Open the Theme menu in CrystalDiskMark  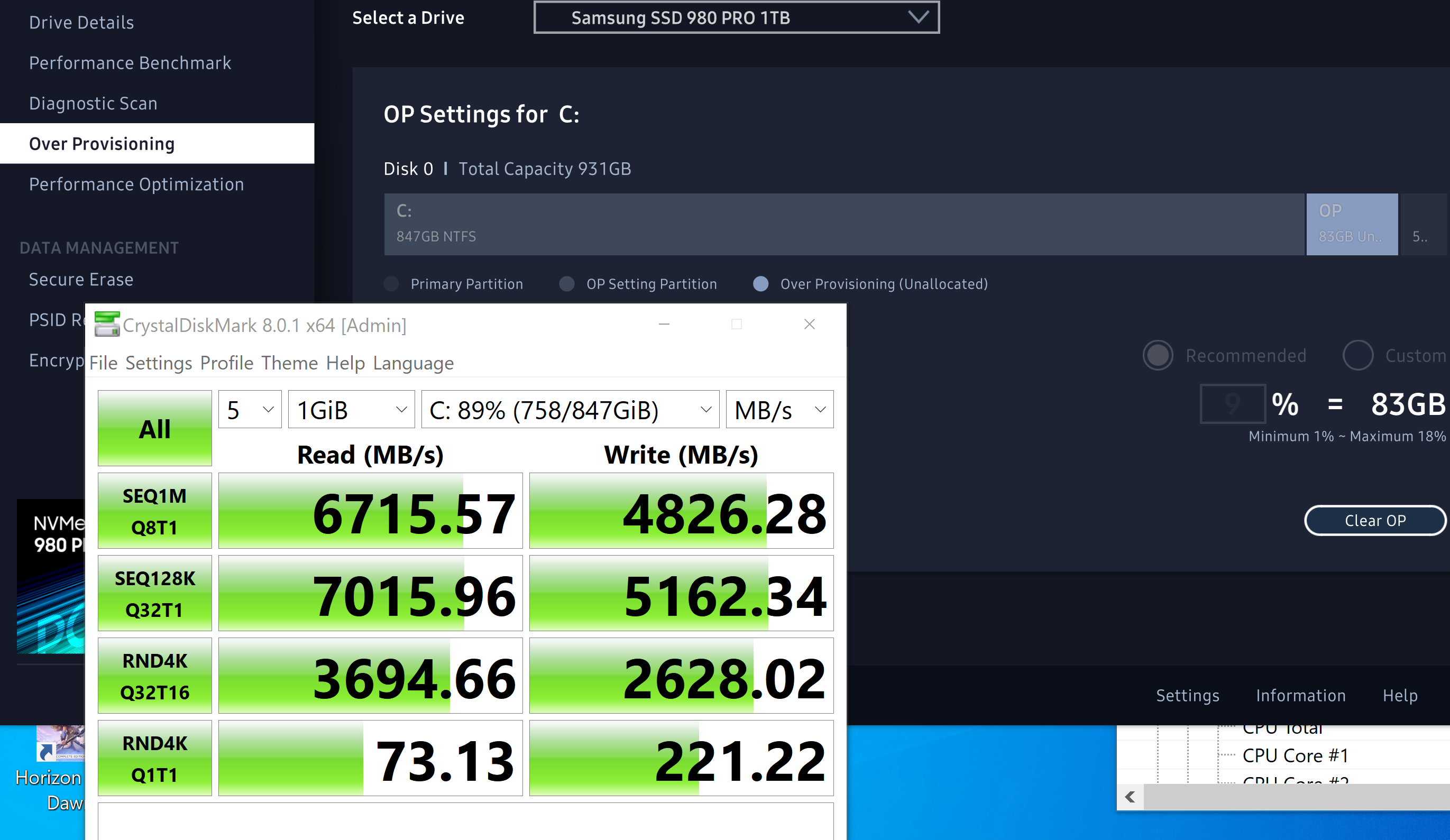289,363
